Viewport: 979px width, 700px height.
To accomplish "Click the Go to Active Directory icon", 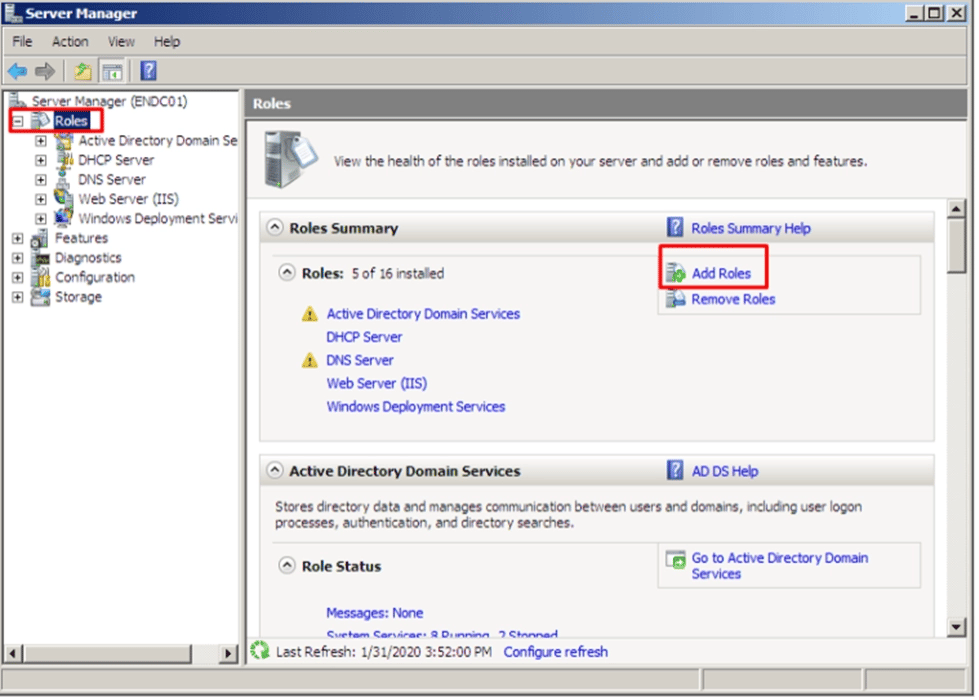I will (675, 559).
